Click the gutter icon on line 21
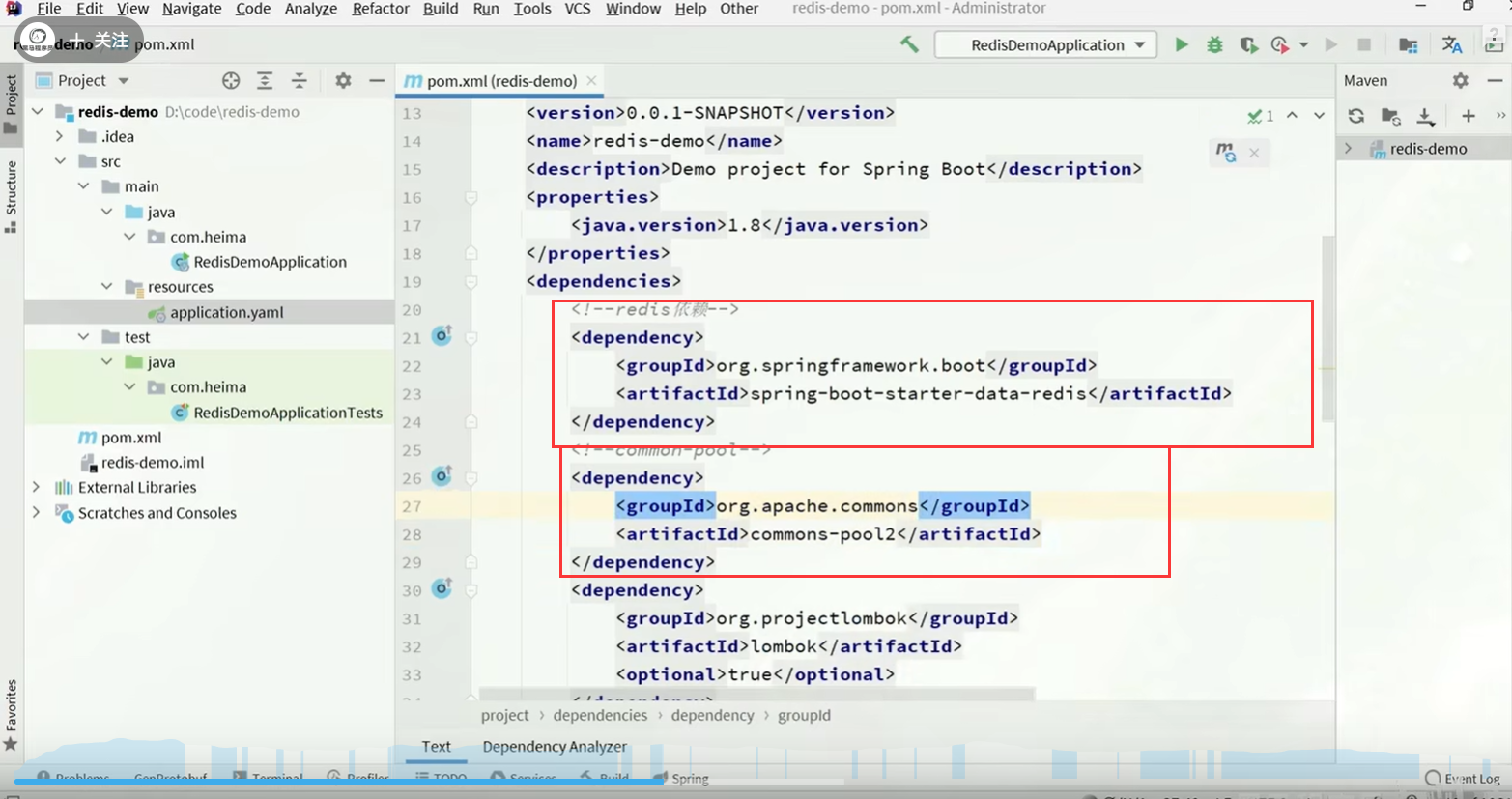 click(442, 336)
